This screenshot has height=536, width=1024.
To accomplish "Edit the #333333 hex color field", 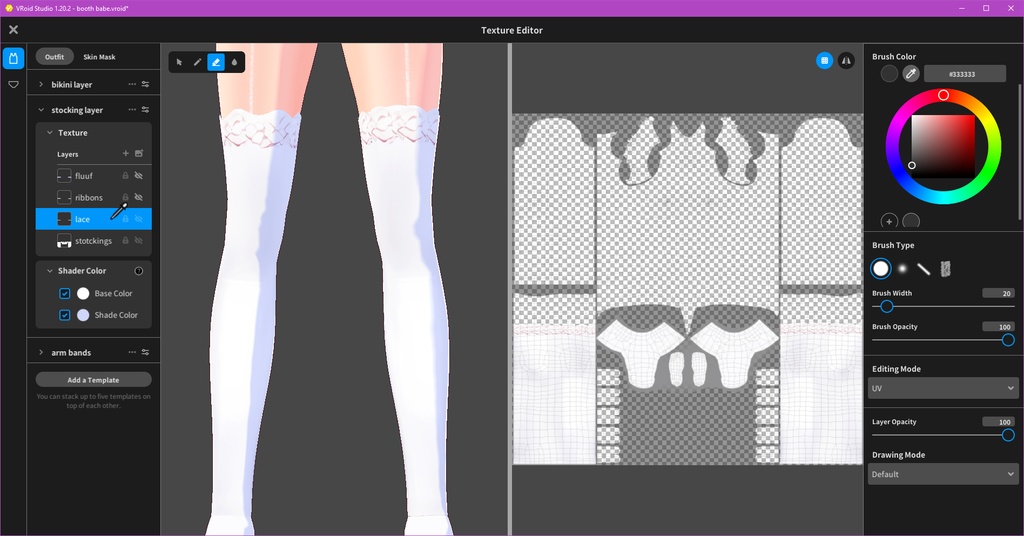I will click(964, 74).
